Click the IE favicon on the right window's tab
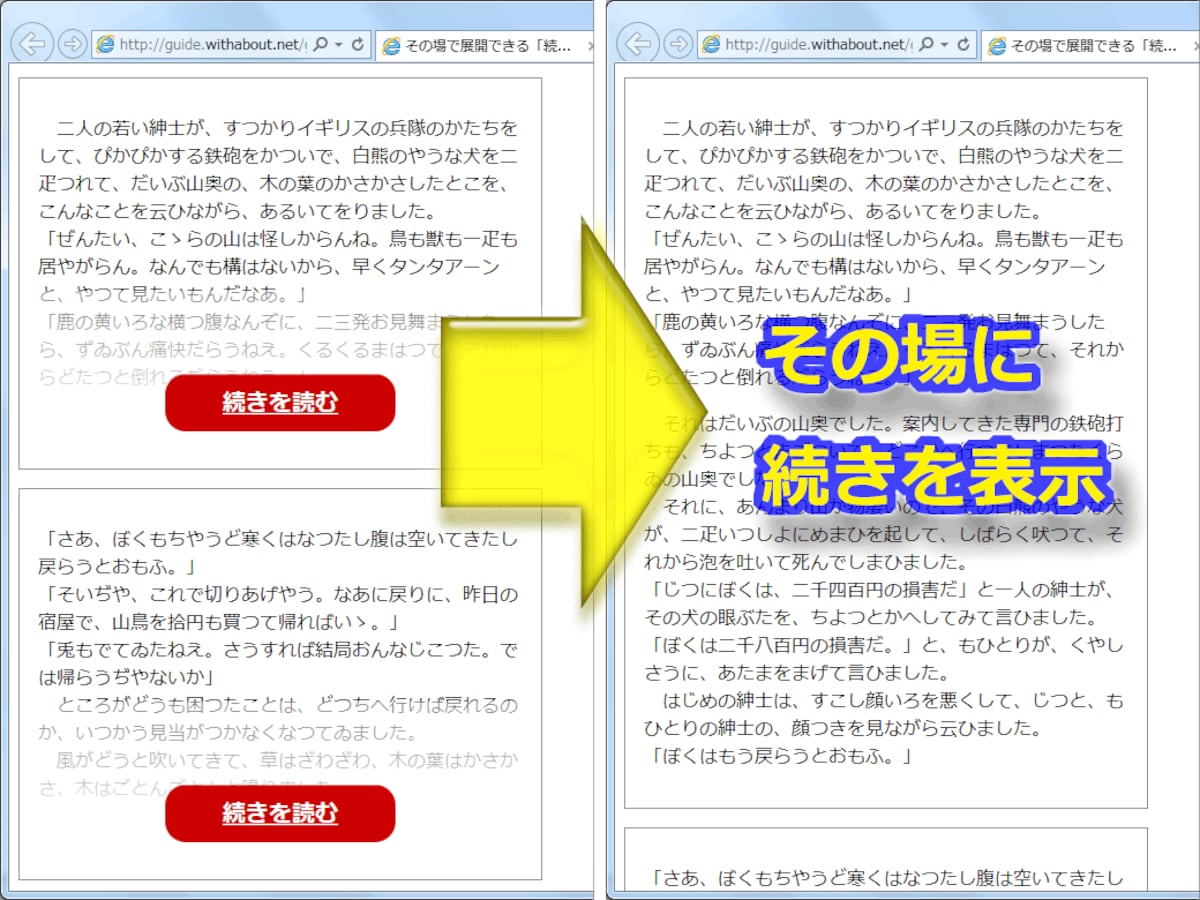 [998, 46]
